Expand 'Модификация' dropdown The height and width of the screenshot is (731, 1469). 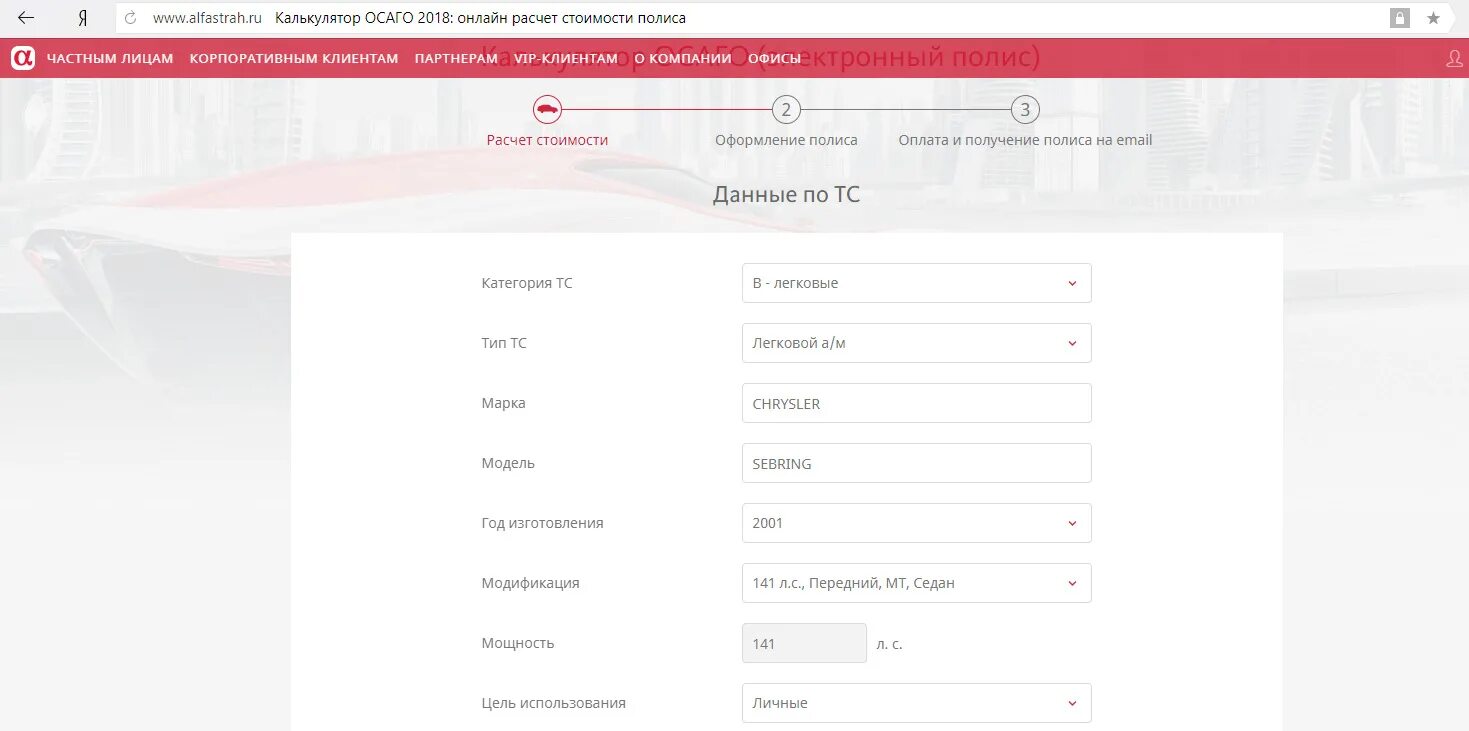point(917,583)
